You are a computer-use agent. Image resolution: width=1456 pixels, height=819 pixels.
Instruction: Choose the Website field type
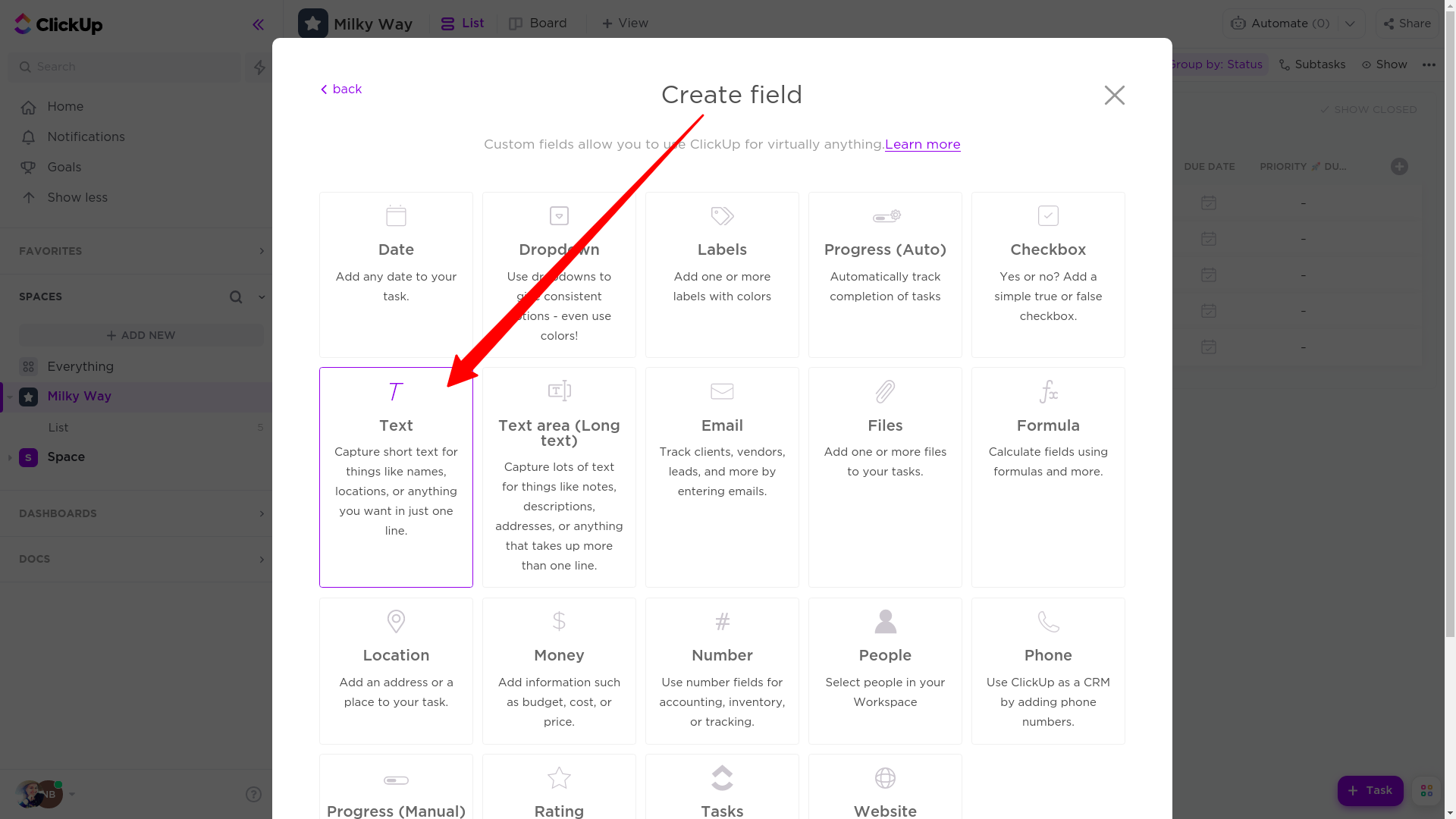tap(885, 787)
